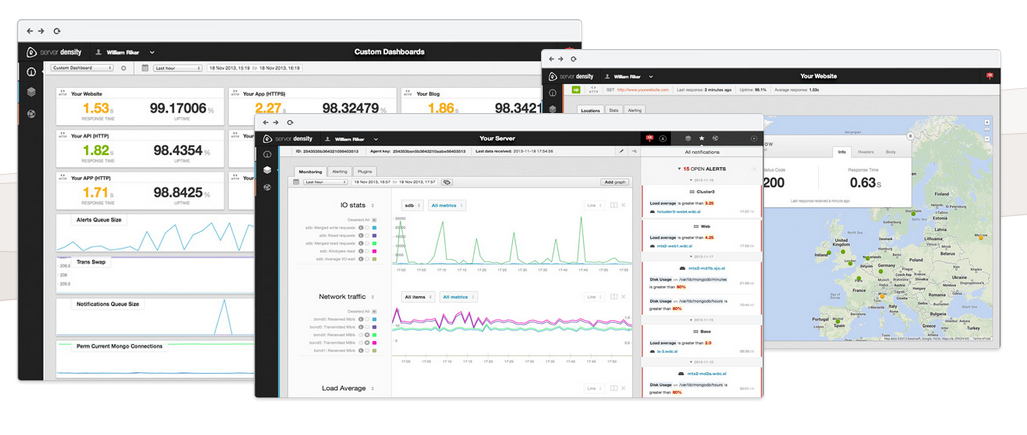Screen dimensions: 1027x435
Task: Click 'sdb: Merged read requests' green color swatch
Action: [374, 243]
